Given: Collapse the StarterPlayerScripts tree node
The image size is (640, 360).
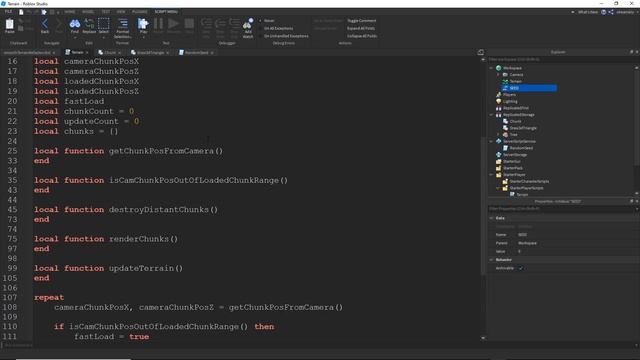Looking at the screenshot, I should click(x=498, y=188).
